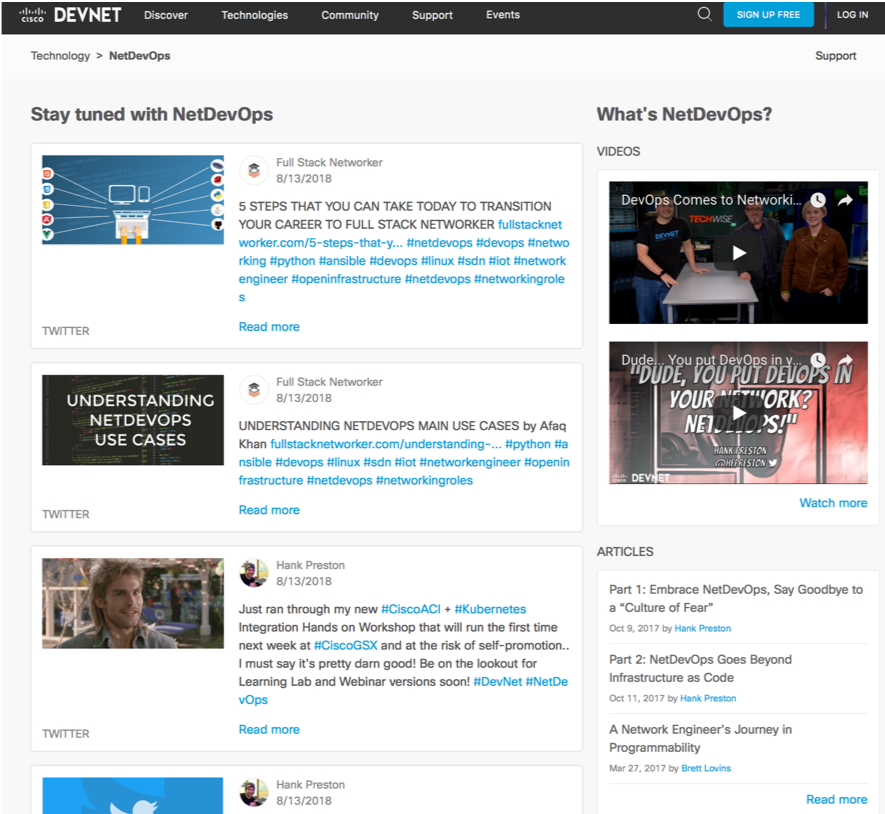Click the search icon in the top navigation
Viewport: 885px width, 814px height.
pos(704,14)
